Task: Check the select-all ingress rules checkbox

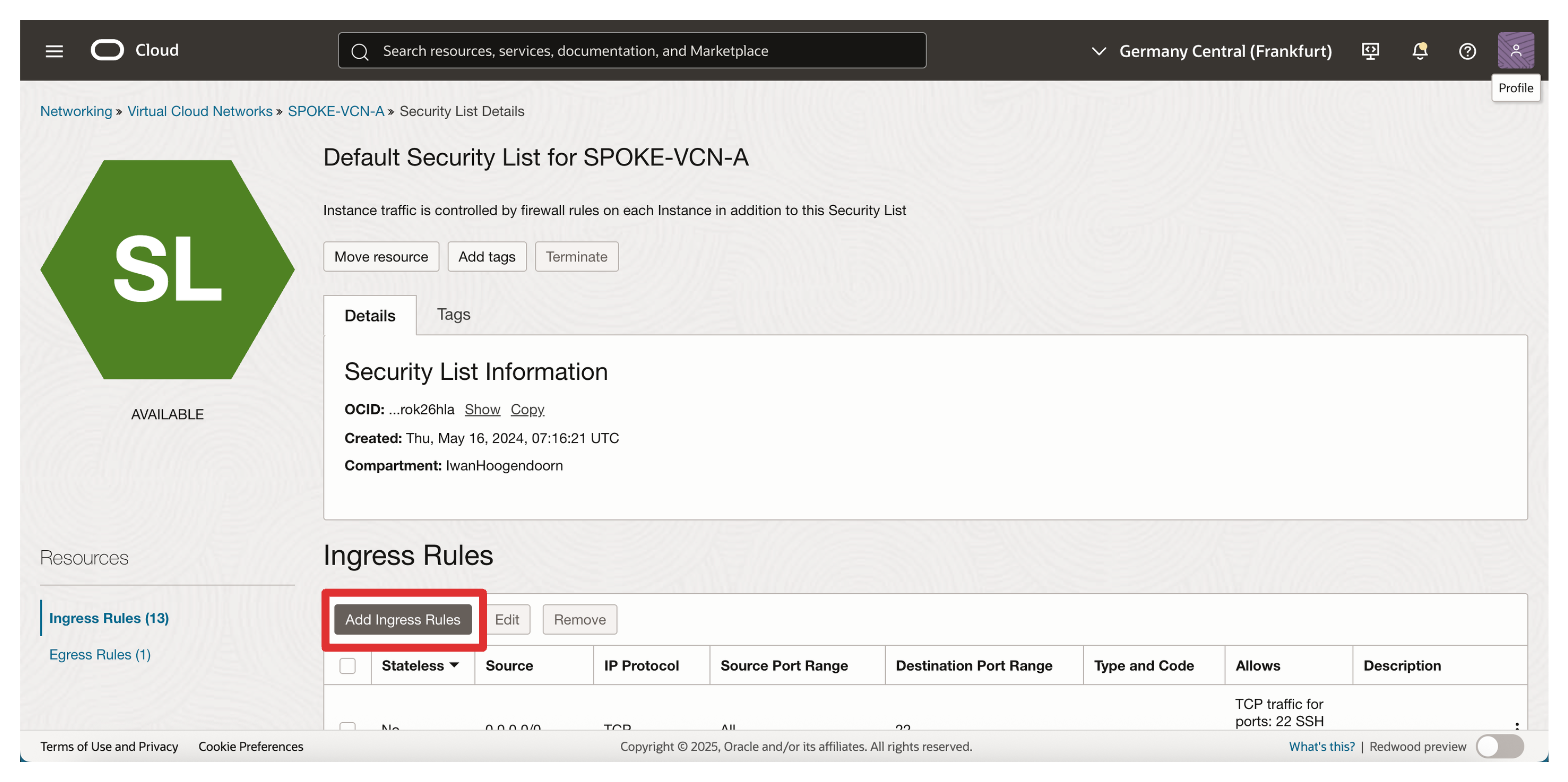Action: coord(348,666)
